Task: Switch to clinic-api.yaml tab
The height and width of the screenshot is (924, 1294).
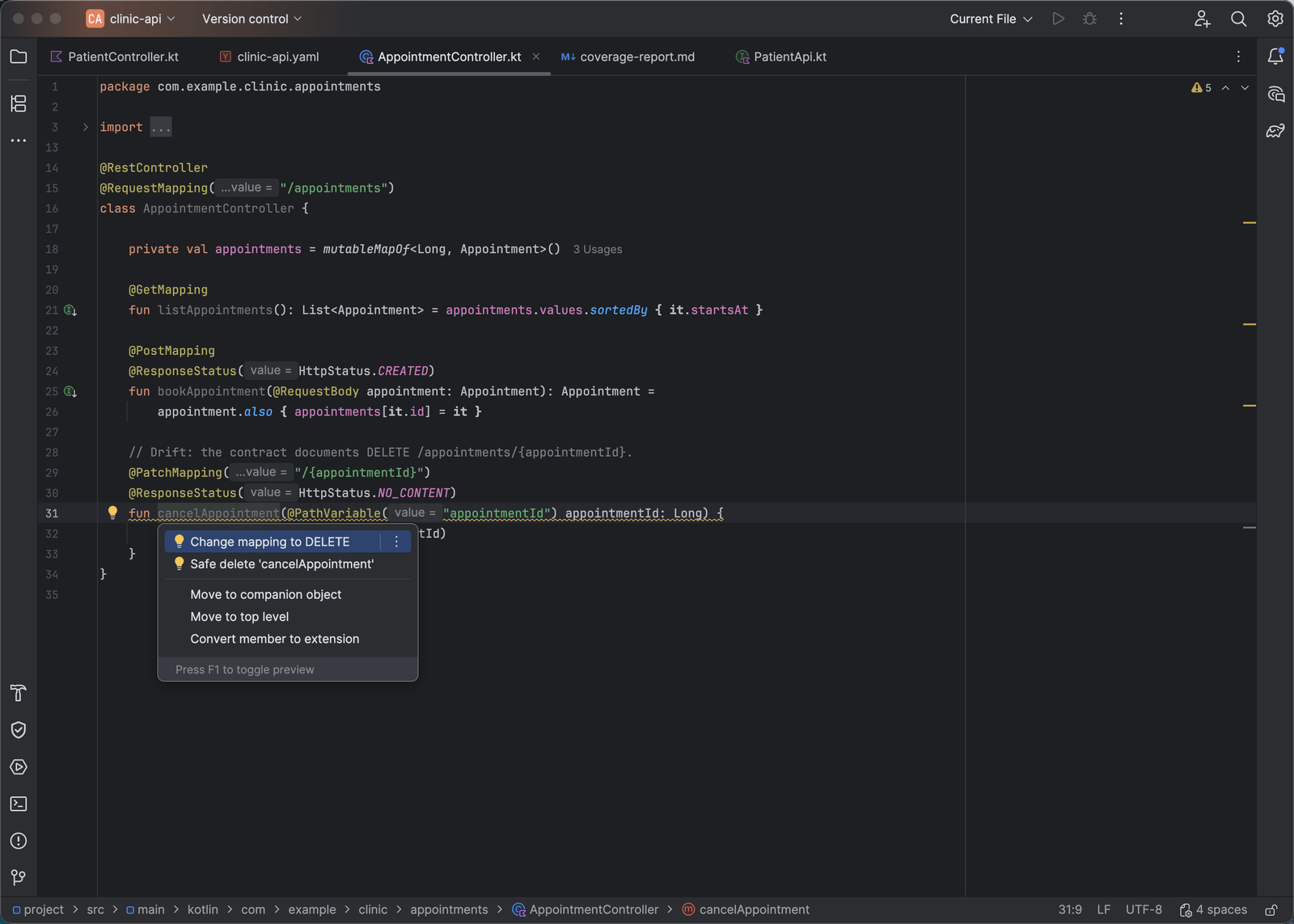Action: click(269, 57)
